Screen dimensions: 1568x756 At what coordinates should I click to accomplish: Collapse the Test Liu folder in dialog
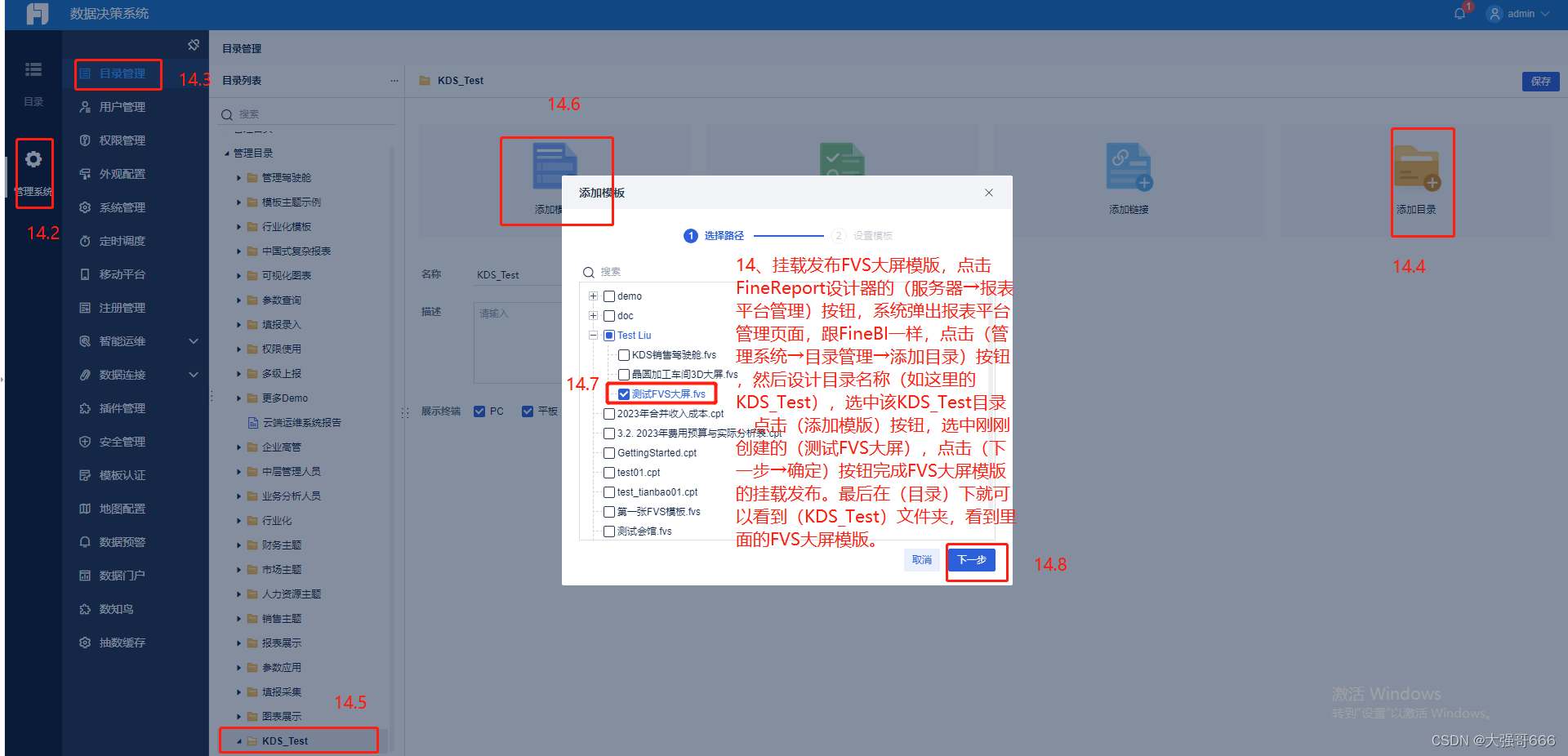tap(594, 336)
